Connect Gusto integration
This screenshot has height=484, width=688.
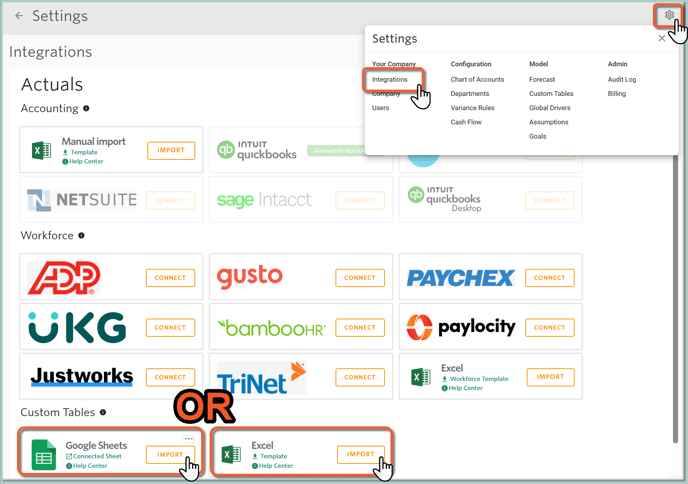point(360,278)
